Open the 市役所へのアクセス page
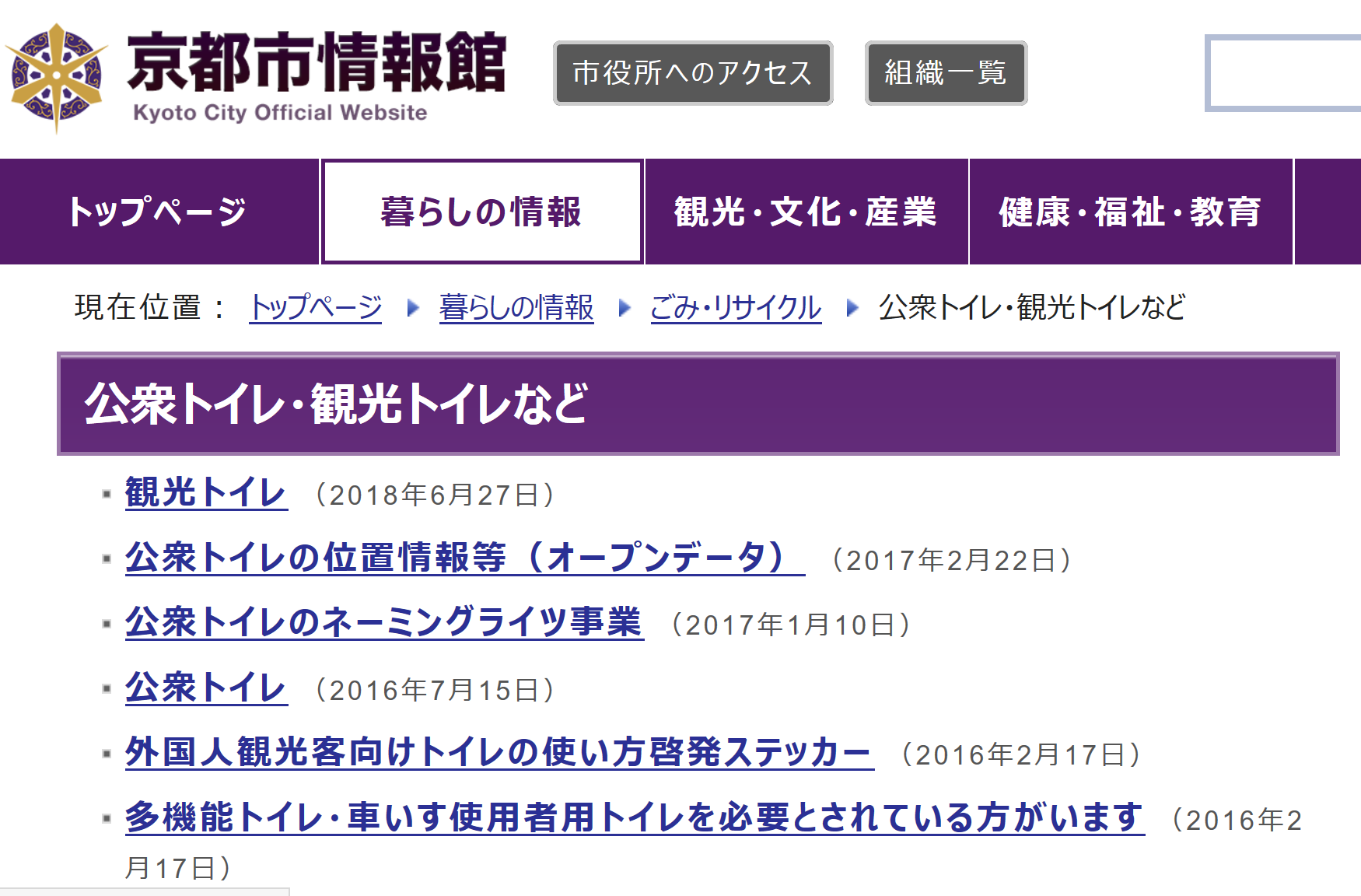The width and height of the screenshot is (1361, 896). [692, 73]
